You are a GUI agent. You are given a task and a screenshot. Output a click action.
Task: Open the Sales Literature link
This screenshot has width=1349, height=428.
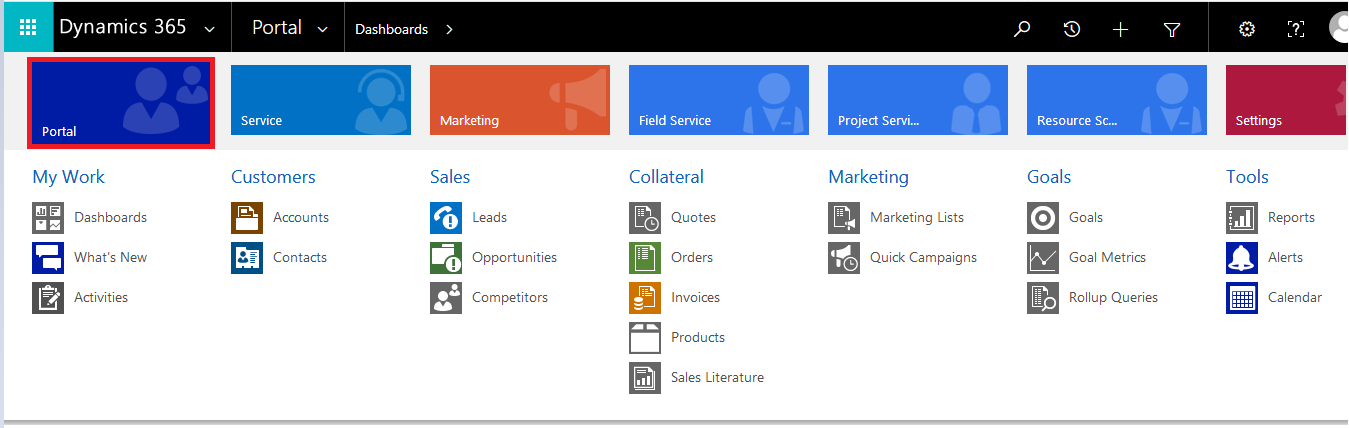click(717, 377)
